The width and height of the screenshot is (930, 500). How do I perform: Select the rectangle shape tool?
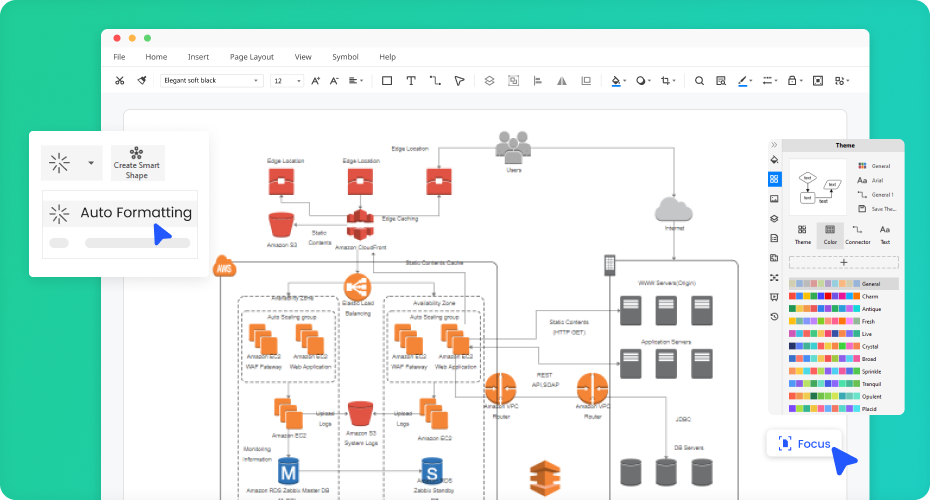pos(387,81)
